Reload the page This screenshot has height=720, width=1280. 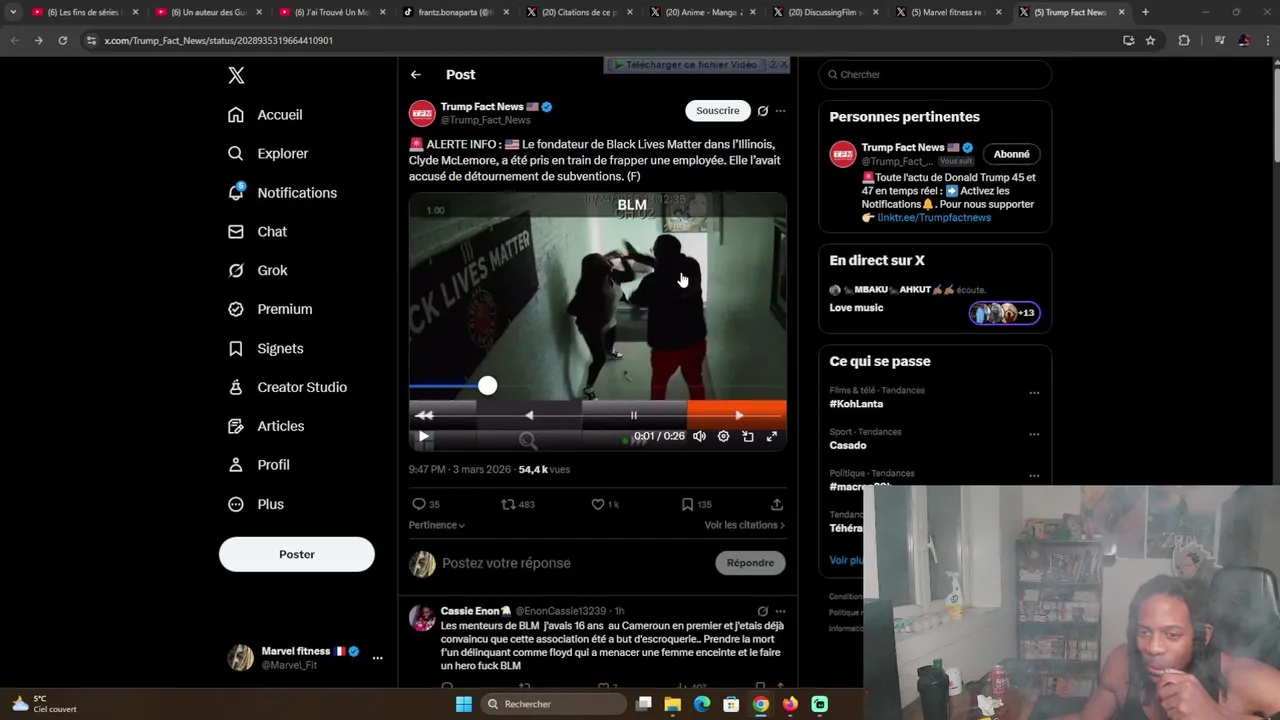point(62,40)
